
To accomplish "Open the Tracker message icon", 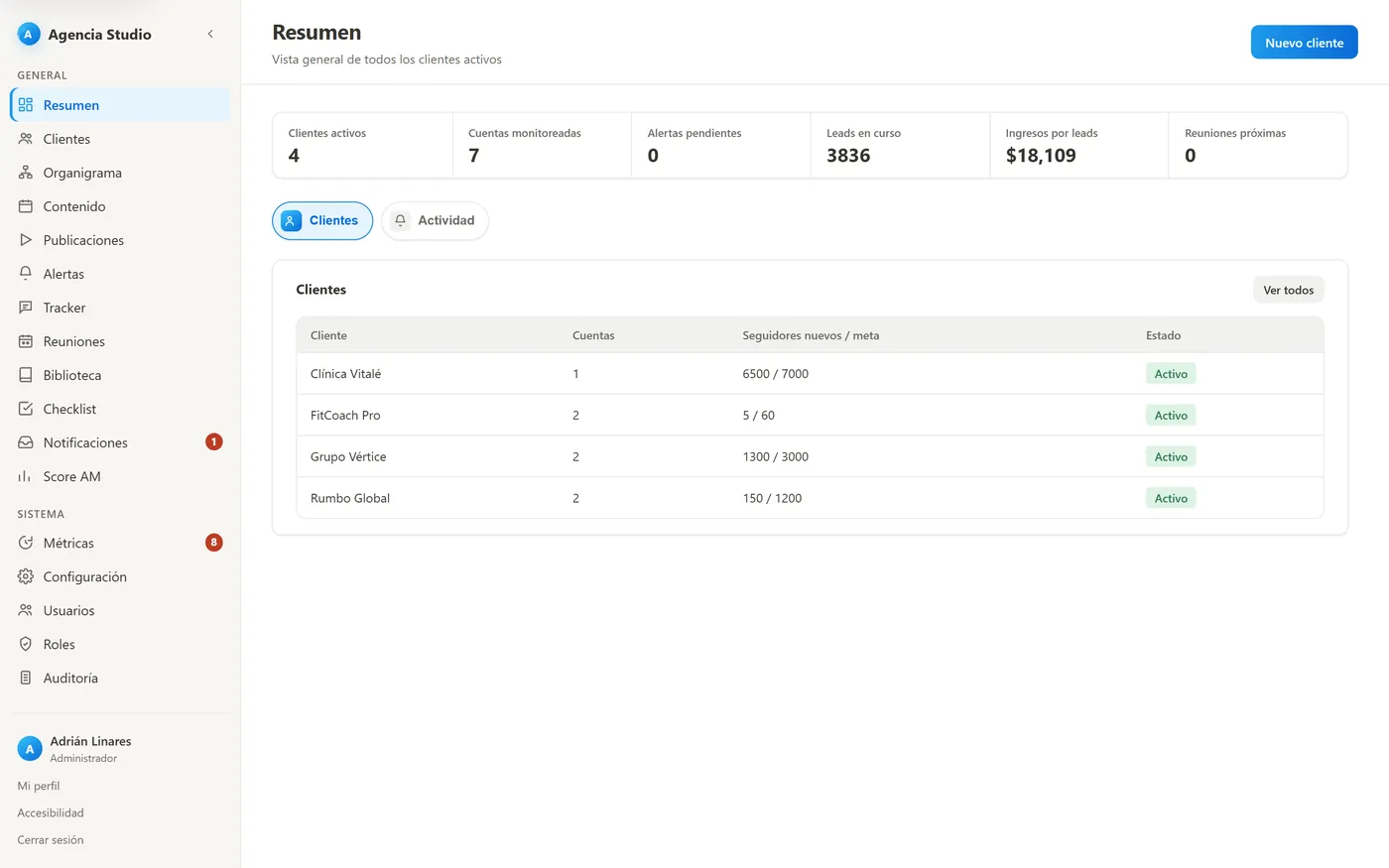I will click(x=26, y=308).
